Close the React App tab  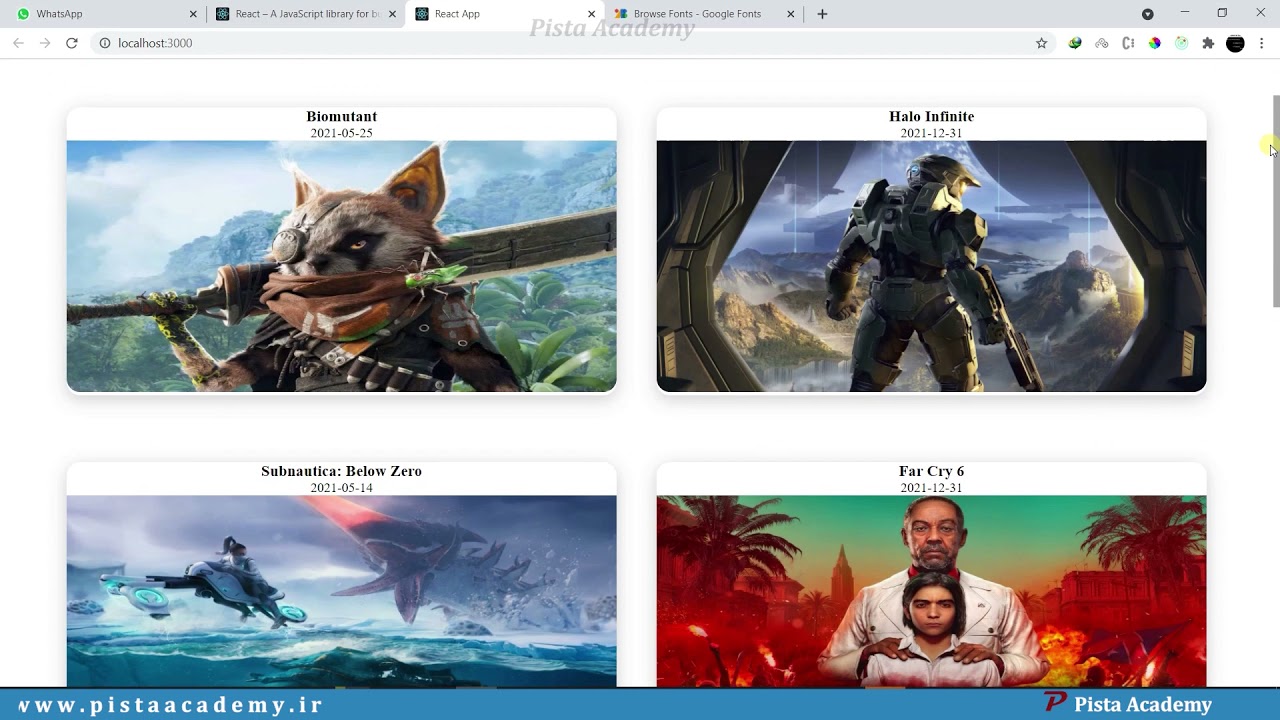coord(591,14)
